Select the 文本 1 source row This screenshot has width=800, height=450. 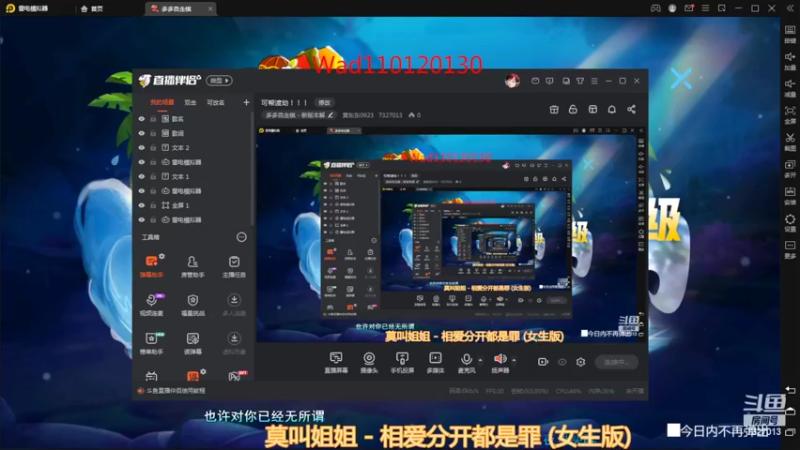click(194, 176)
